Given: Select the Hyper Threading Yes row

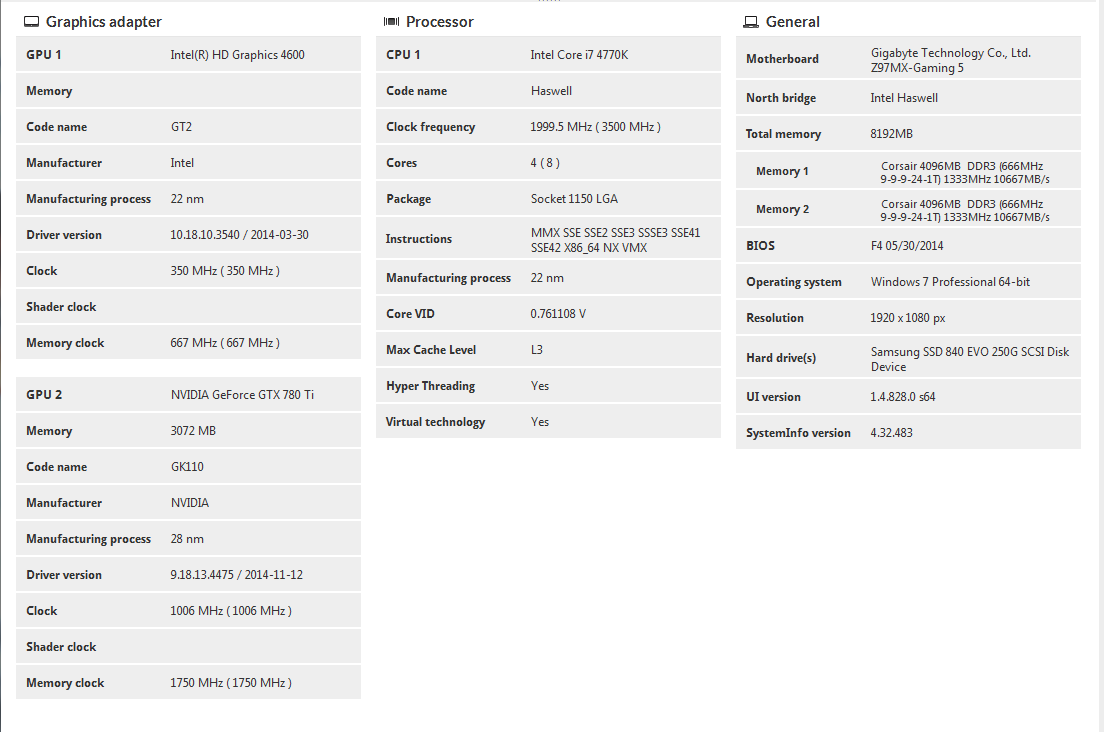Looking at the screenshot, I should 548,386.
